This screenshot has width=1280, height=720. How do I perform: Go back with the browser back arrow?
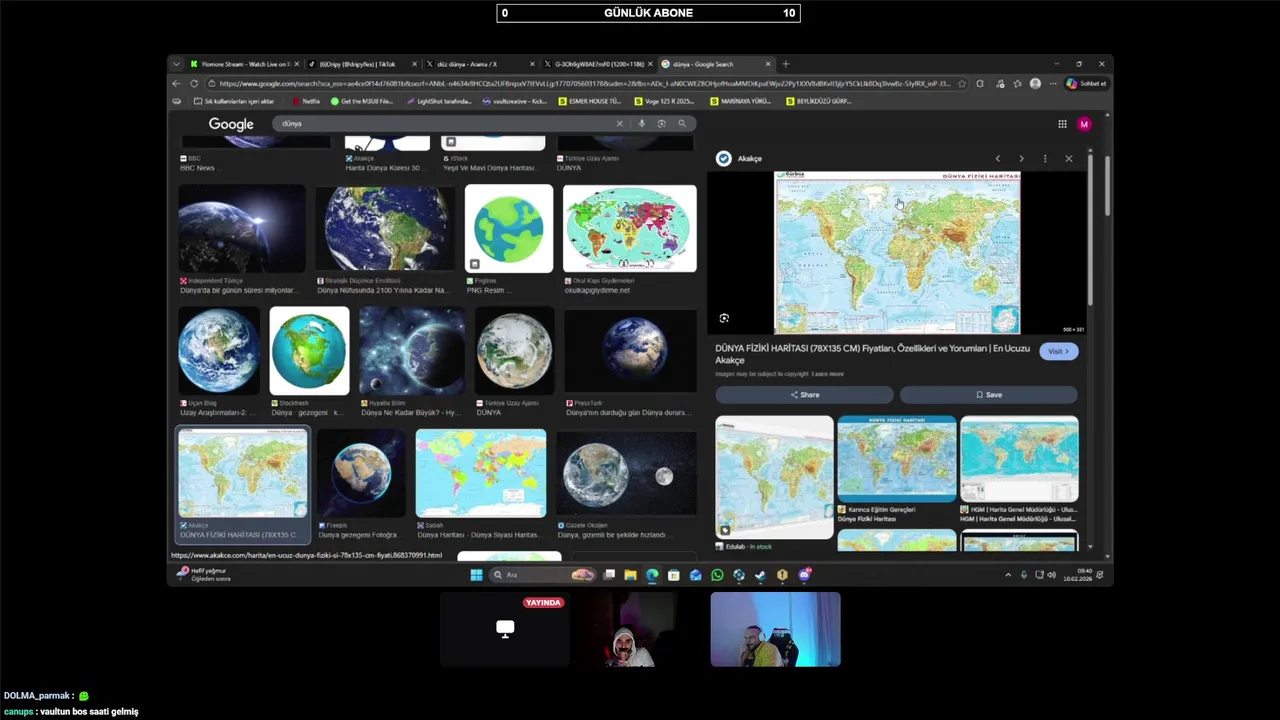coord(177,84)
